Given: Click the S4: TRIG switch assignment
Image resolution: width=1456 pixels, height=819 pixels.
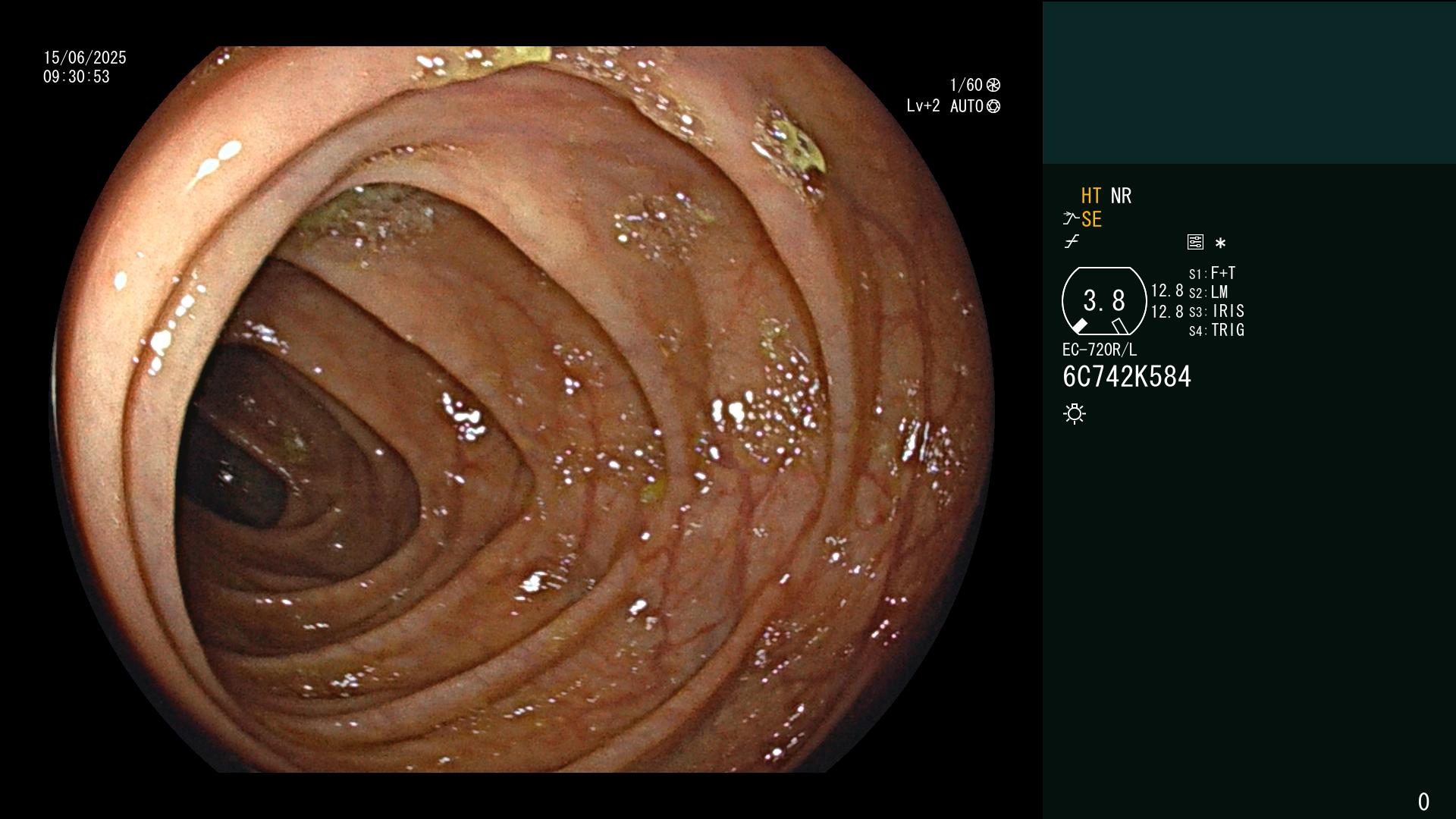Looking at the screenshot, I should tap(1217, 330).
